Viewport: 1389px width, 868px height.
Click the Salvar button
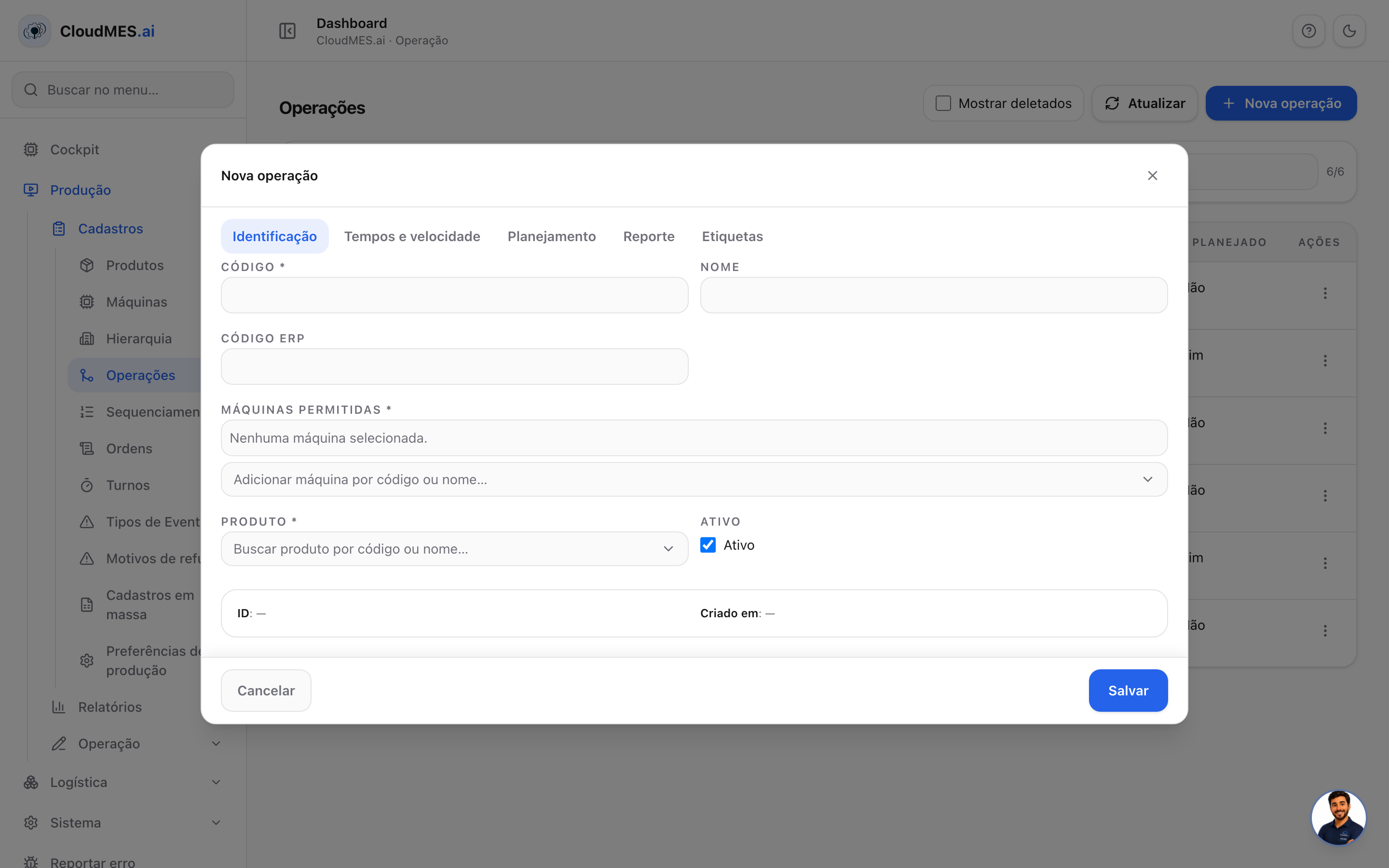[1128, 691]
